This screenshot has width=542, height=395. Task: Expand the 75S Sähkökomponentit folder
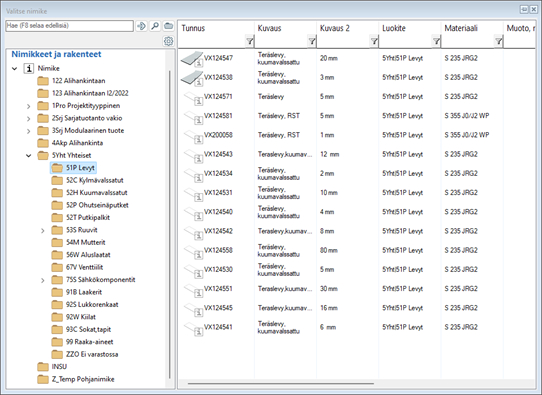pyautogui.click(x=43, y=280)
